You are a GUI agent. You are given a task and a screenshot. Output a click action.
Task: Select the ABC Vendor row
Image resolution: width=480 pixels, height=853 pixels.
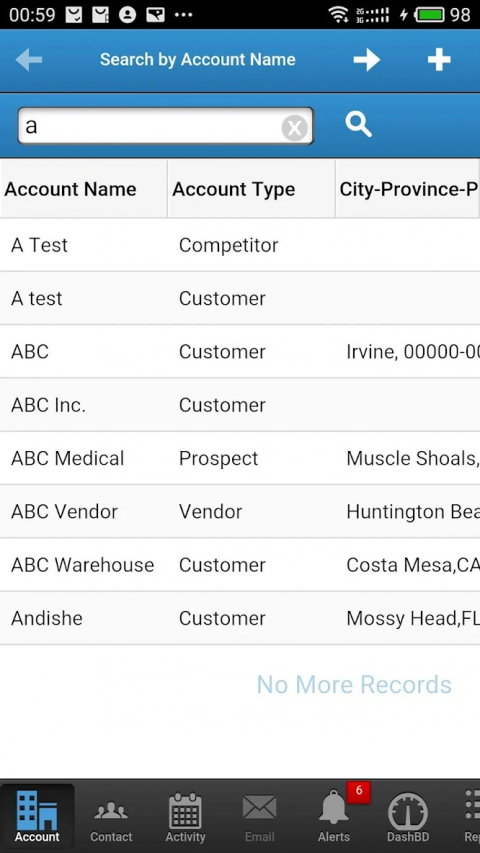coord(240,512)
